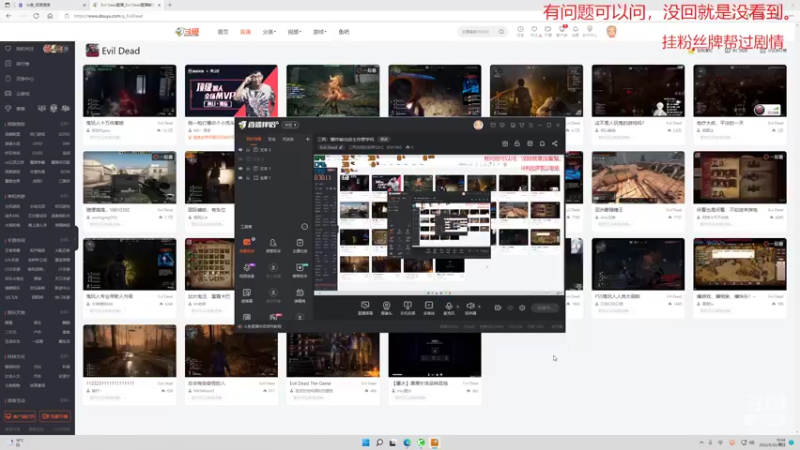
Task: Add media play-button source in streaming app
Action: [x=429, y=308]
